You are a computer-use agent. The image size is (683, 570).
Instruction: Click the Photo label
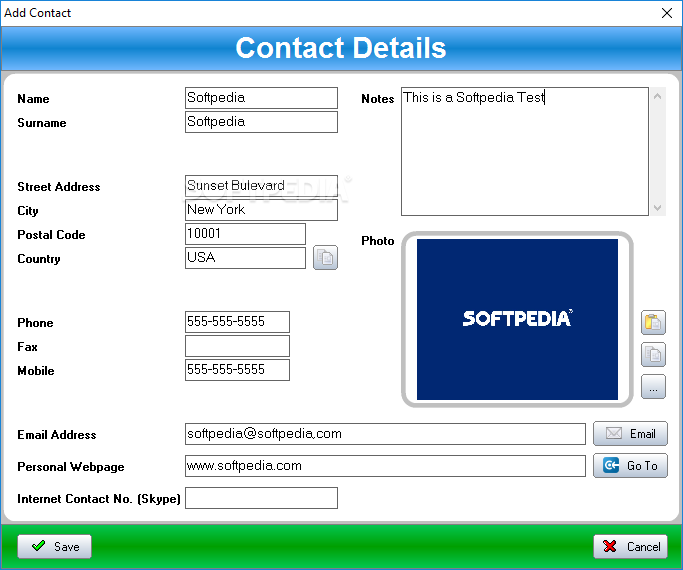point(378,241)
